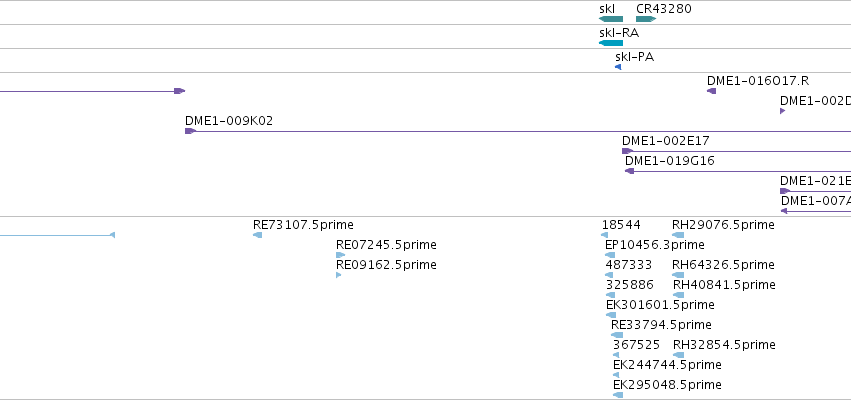
Task: Select the skl-PA protein arrow marker
Action: tap(618, 67)
